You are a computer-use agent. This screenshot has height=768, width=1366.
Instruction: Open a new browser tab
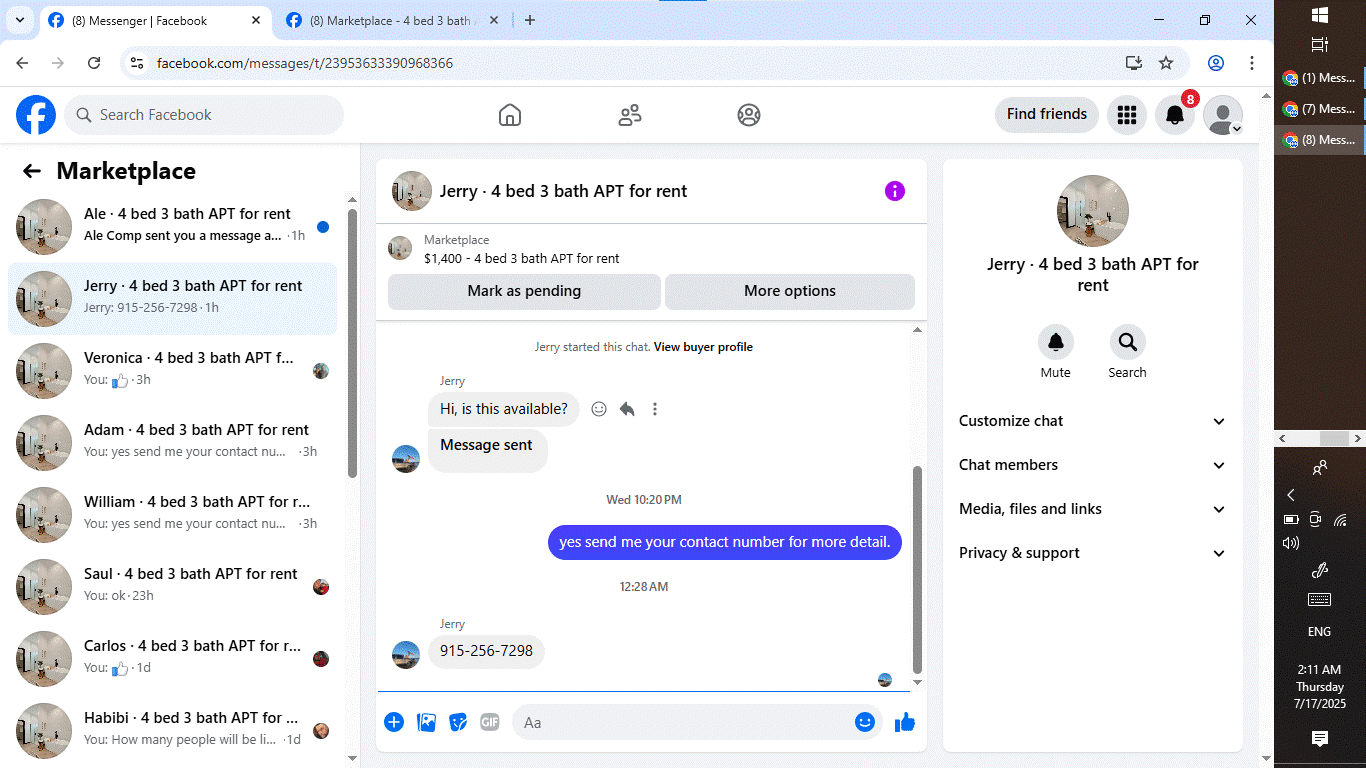(530, 20)
